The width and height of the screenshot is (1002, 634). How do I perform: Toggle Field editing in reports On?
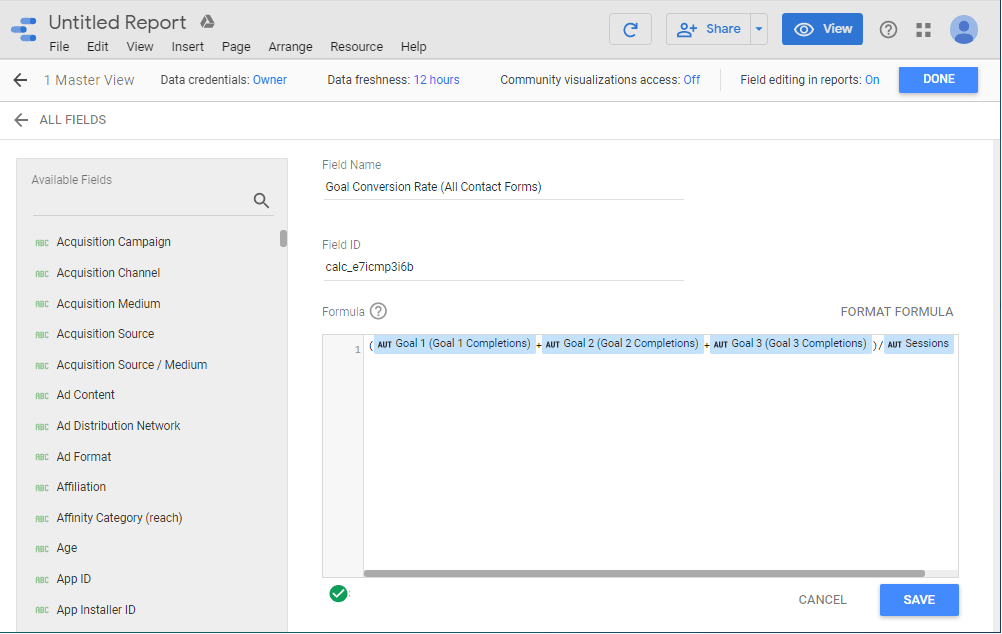click(872, 80)
